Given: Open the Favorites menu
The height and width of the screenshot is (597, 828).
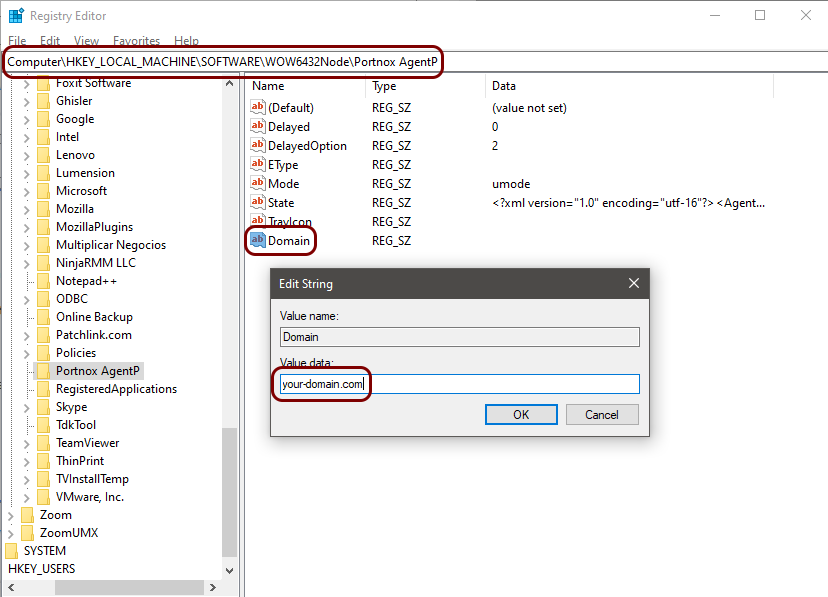Looking at the screenshot, I should (136, 41).
